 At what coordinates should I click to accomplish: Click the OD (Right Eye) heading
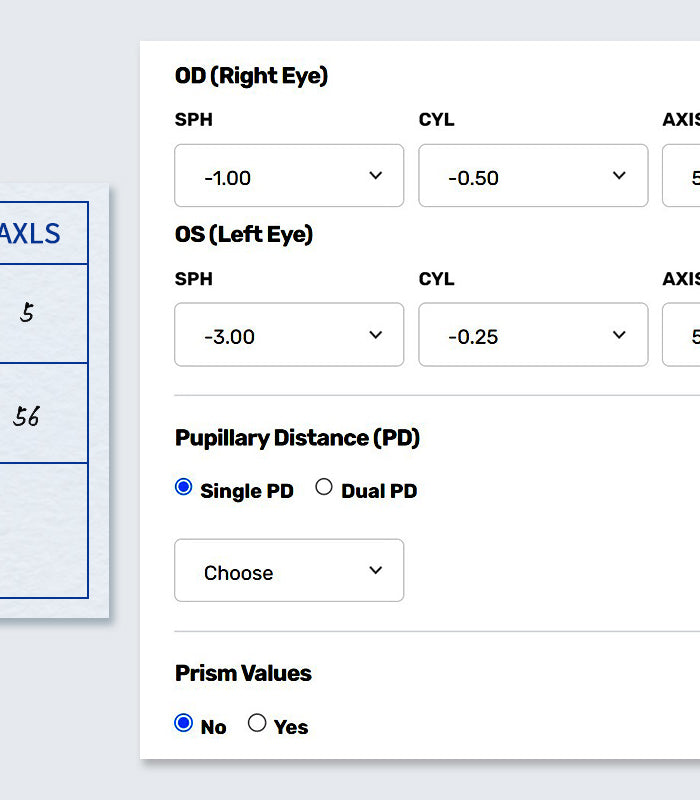[251, 76]
